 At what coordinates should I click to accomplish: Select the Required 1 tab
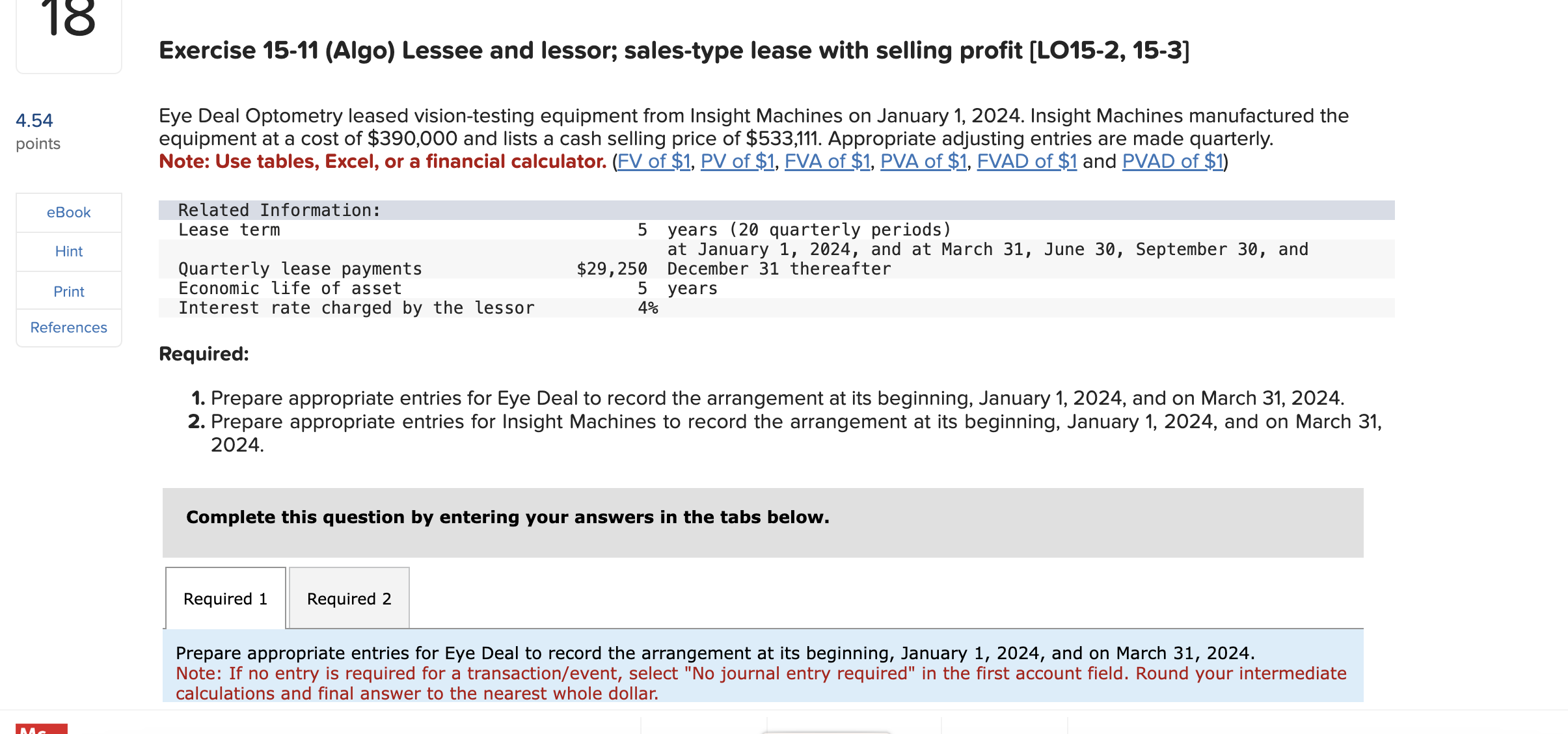coord(224,597)
